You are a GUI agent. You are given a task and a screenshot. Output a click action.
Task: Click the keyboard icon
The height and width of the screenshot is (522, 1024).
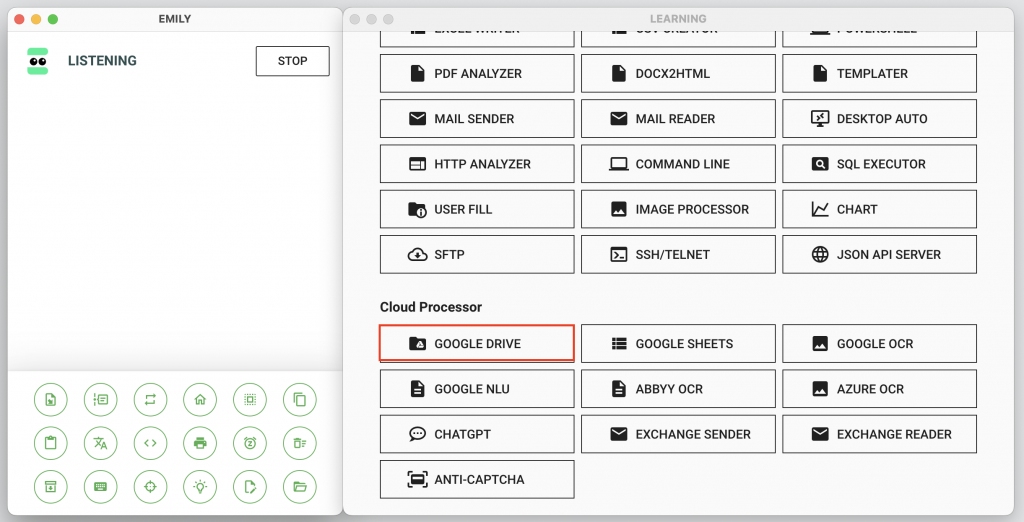(101, 487)
